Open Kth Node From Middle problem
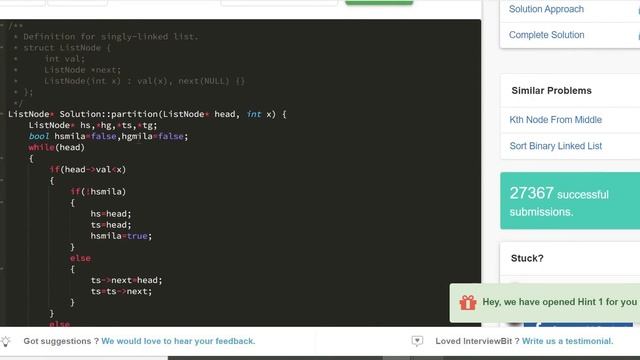The height and width of the screenshot is (360, 640). tap(556, 120)
